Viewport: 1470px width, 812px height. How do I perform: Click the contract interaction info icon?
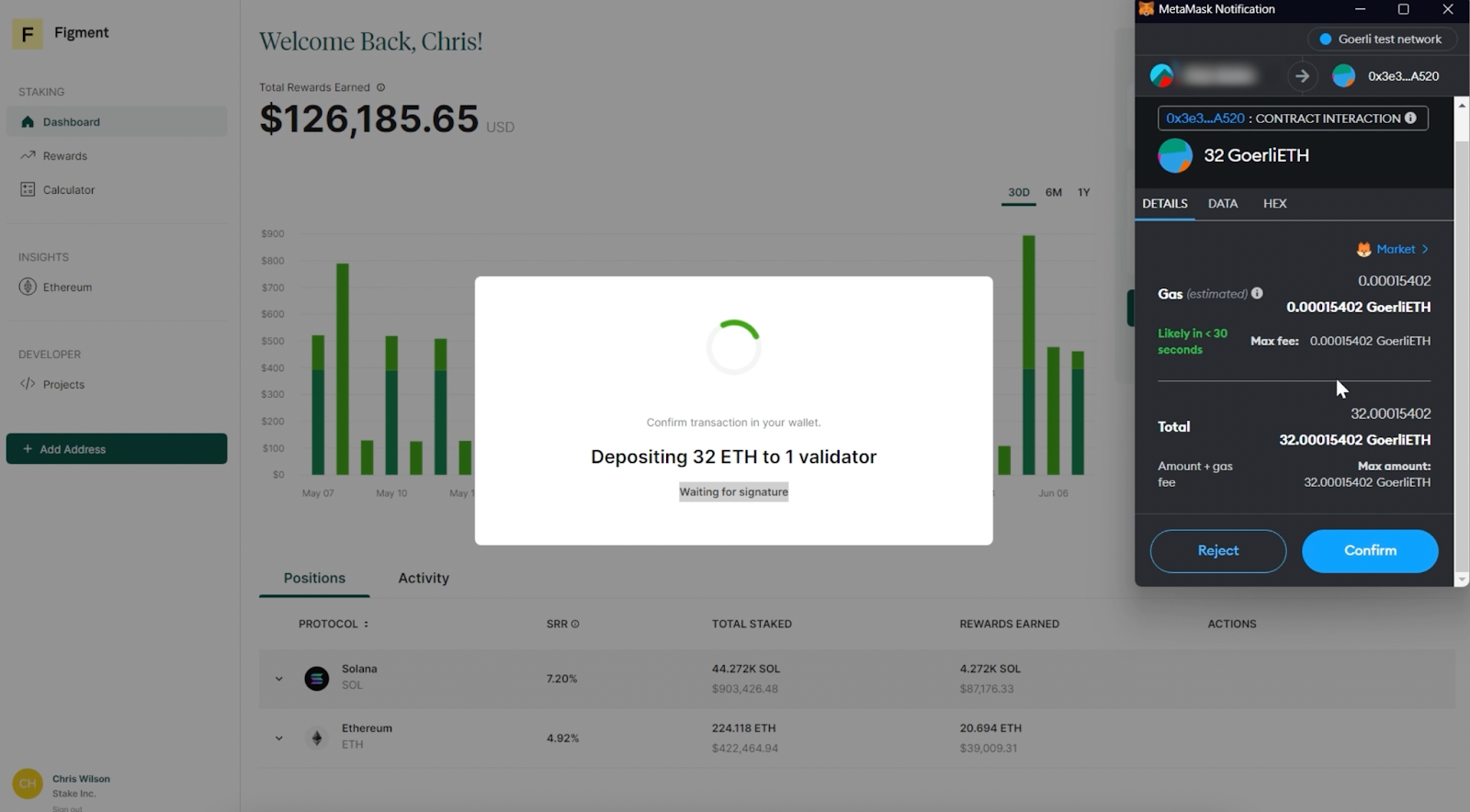[x=1410, y=118]
